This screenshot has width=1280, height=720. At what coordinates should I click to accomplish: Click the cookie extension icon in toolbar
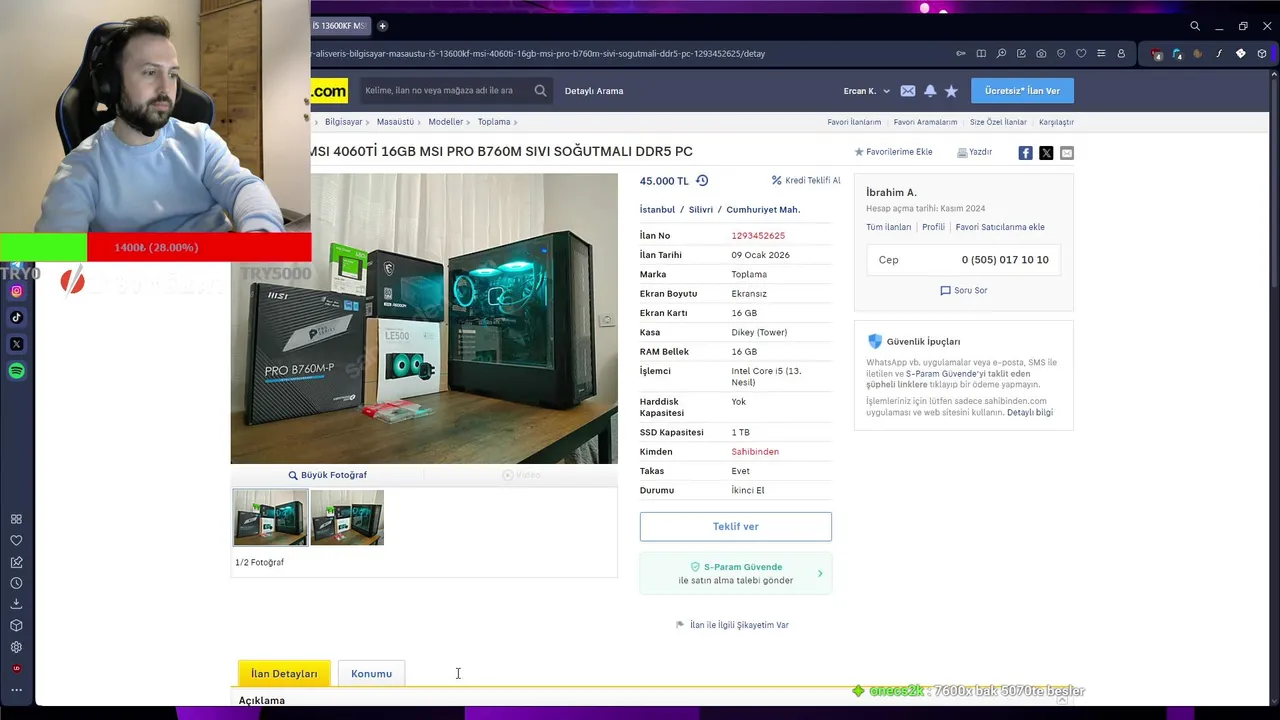[x=1198, y=53]
